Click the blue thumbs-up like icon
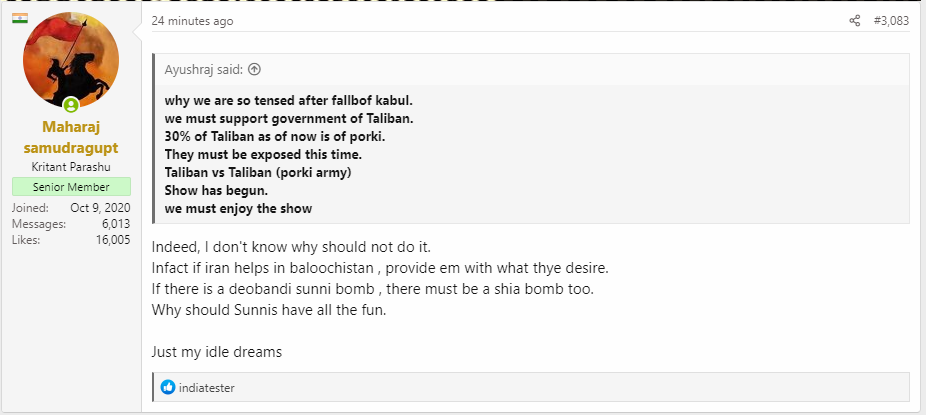 point(168,387)
